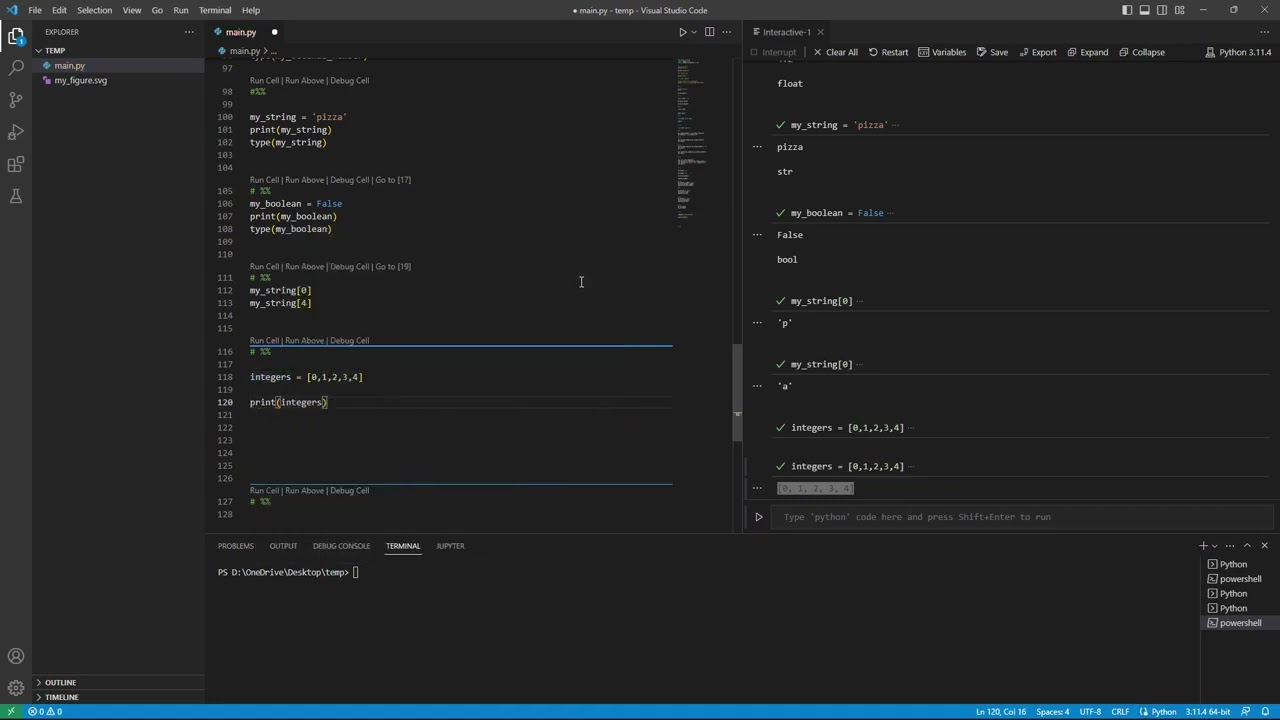Viewport: 1280px width, 720px height.
Task: Open Customize Layout icon in title bar
Action: pyautogui.click(x=1180, y=10)
